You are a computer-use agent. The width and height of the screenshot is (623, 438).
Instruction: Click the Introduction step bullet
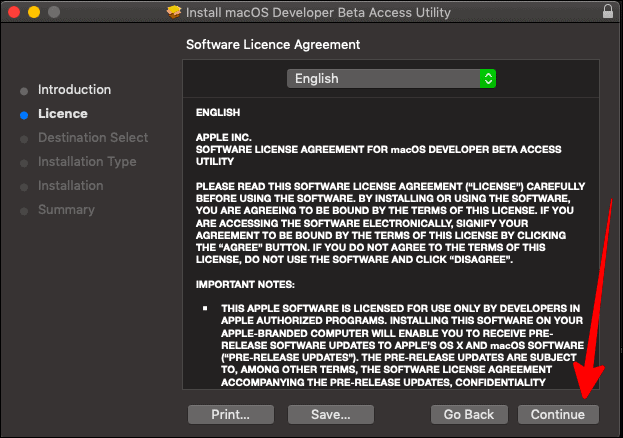(x=24, y=91)
